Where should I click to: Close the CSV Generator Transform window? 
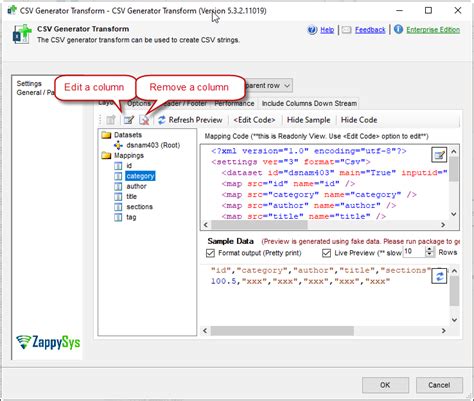(x=458, y=11)
